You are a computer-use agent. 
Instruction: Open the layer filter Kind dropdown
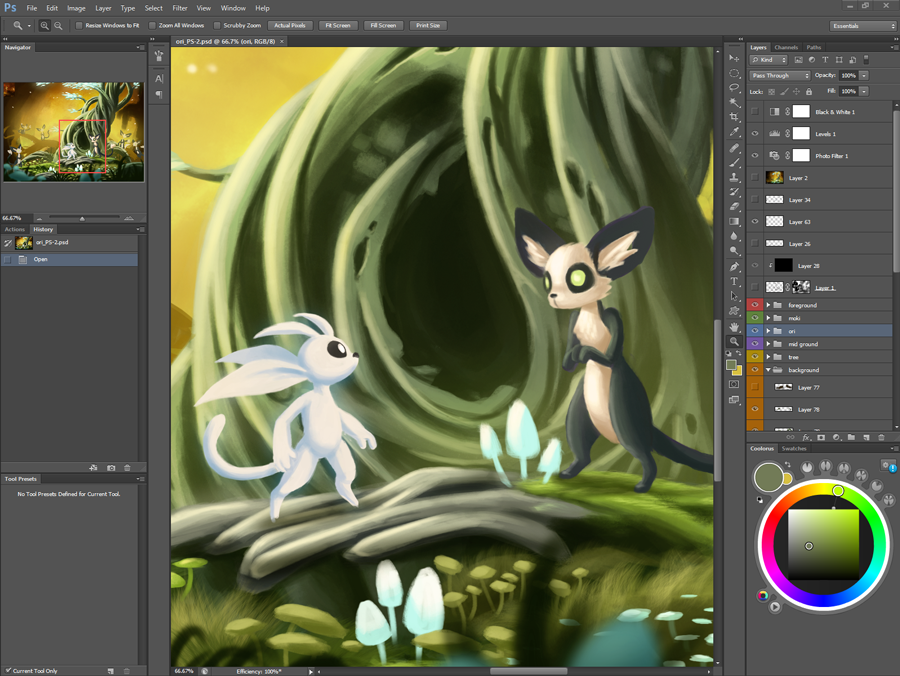[x=769, y=60]
